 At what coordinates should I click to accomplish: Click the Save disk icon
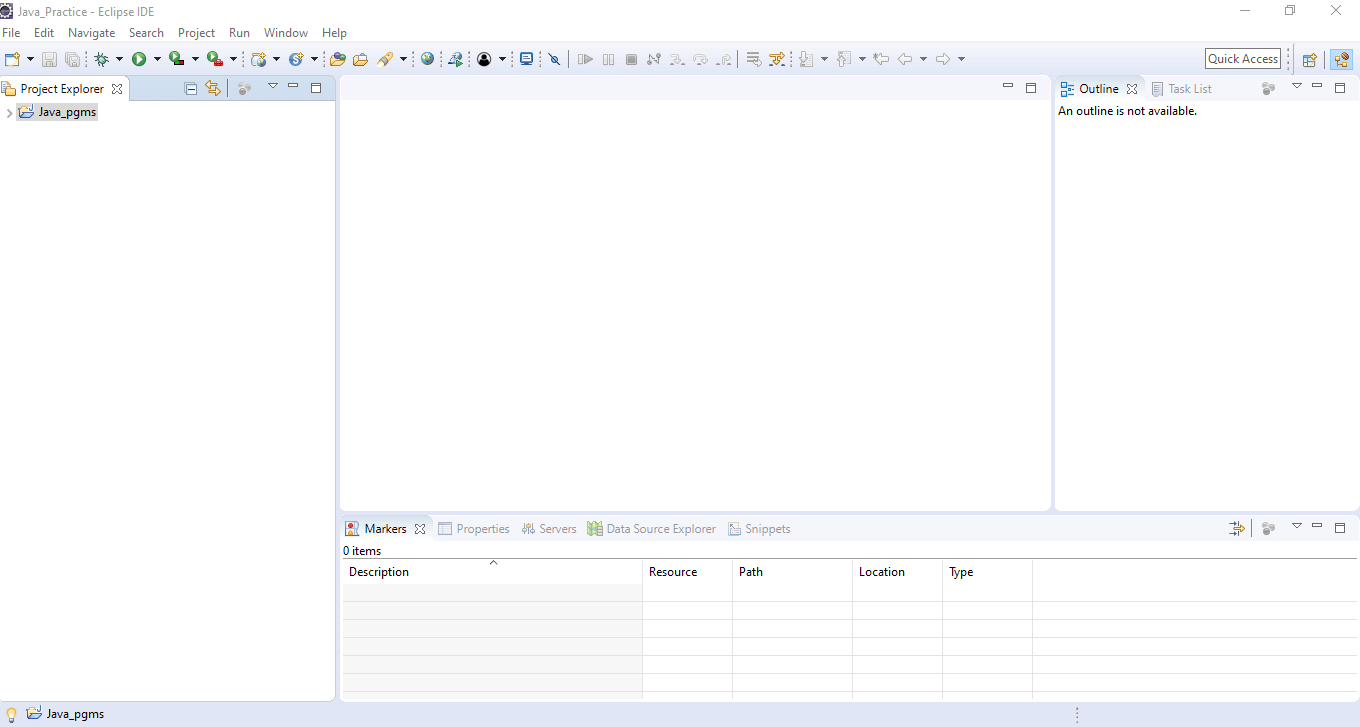(x=49, y=59)
